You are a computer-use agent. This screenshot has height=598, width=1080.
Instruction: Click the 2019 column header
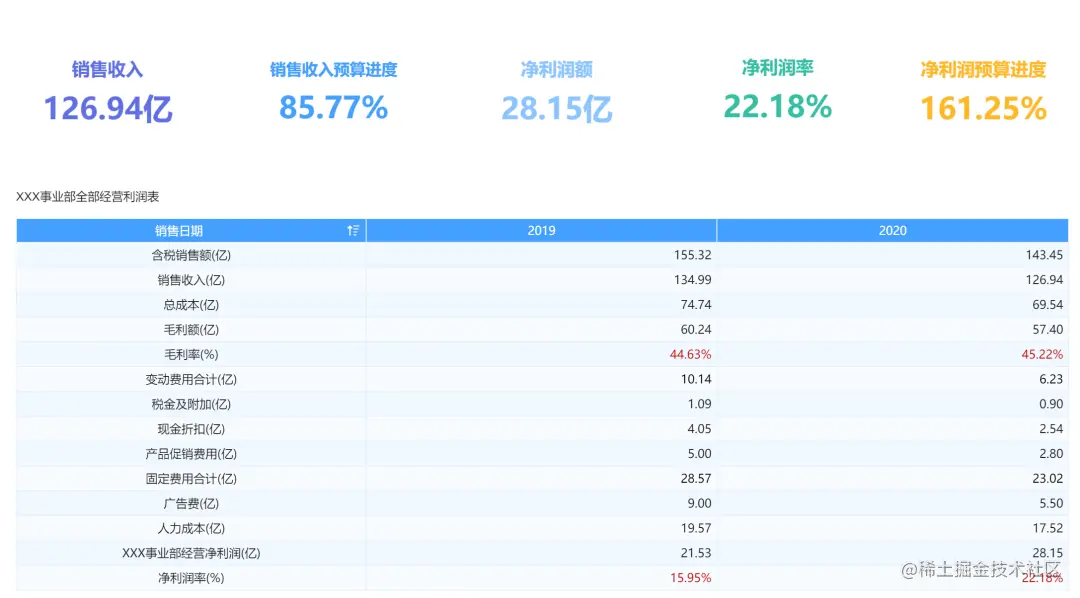(541, 229)
